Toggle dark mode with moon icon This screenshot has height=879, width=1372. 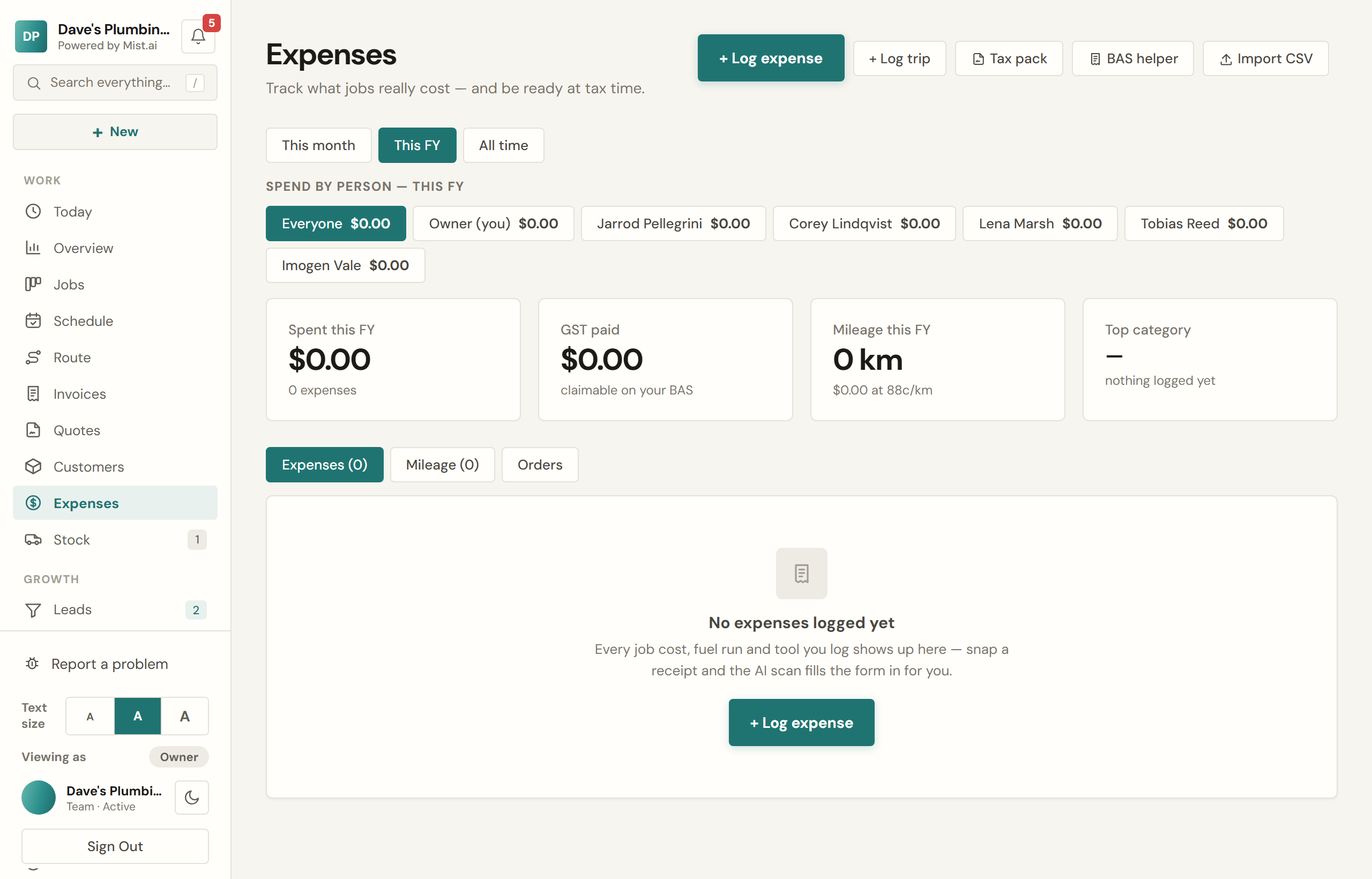[192, 798]
